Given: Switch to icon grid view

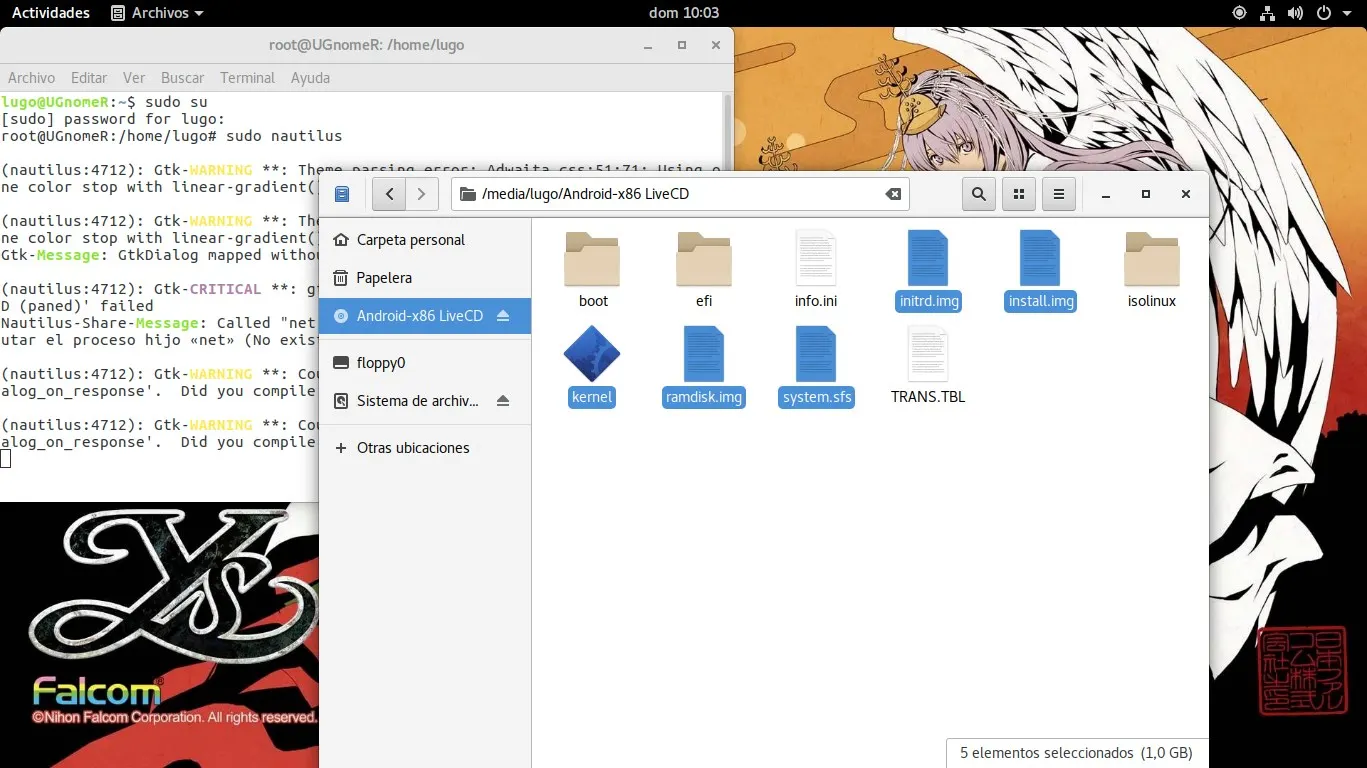Looking at the screenshot, I should click(1018, 194).
